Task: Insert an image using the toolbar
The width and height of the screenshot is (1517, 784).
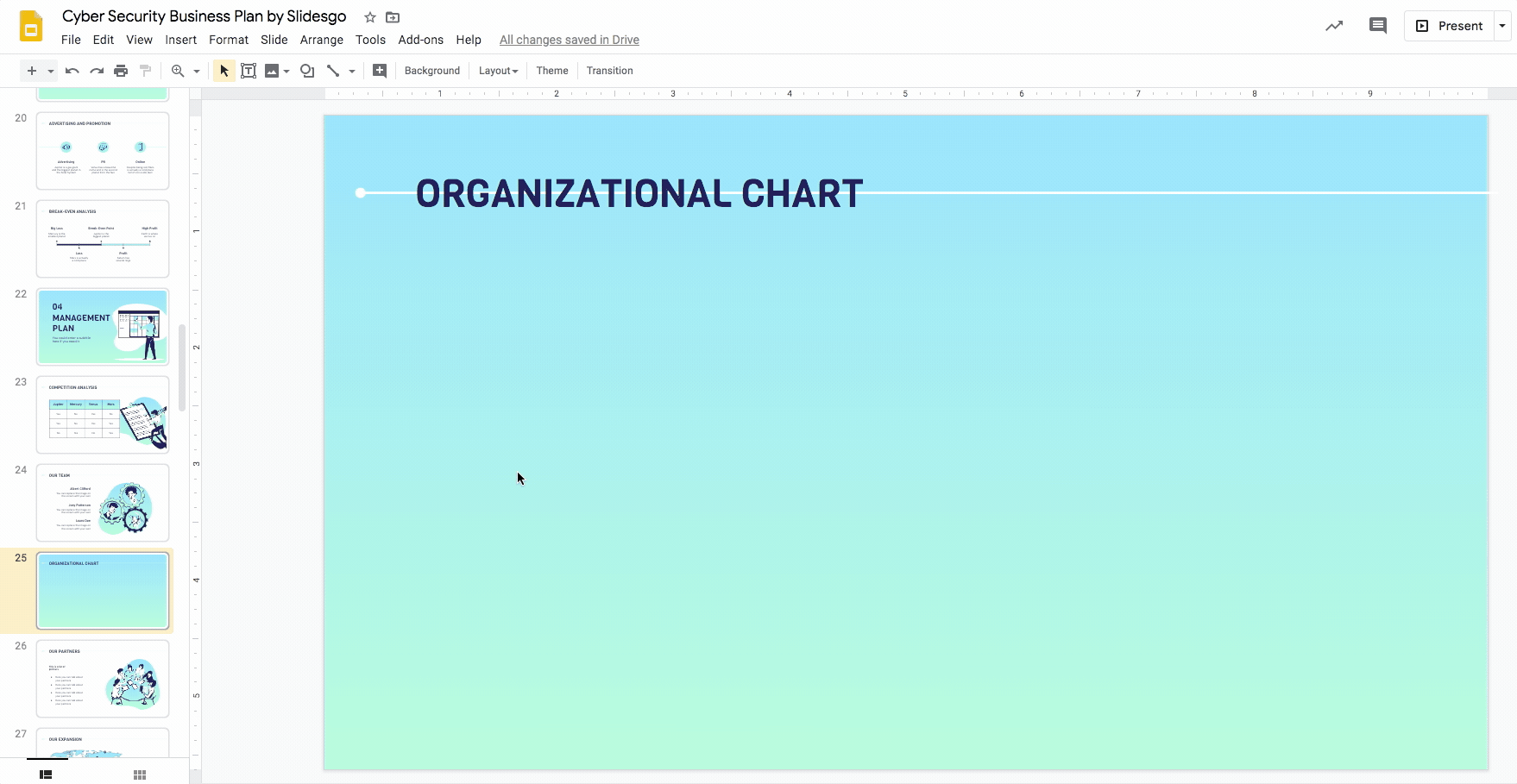Action: coord(272,70)
